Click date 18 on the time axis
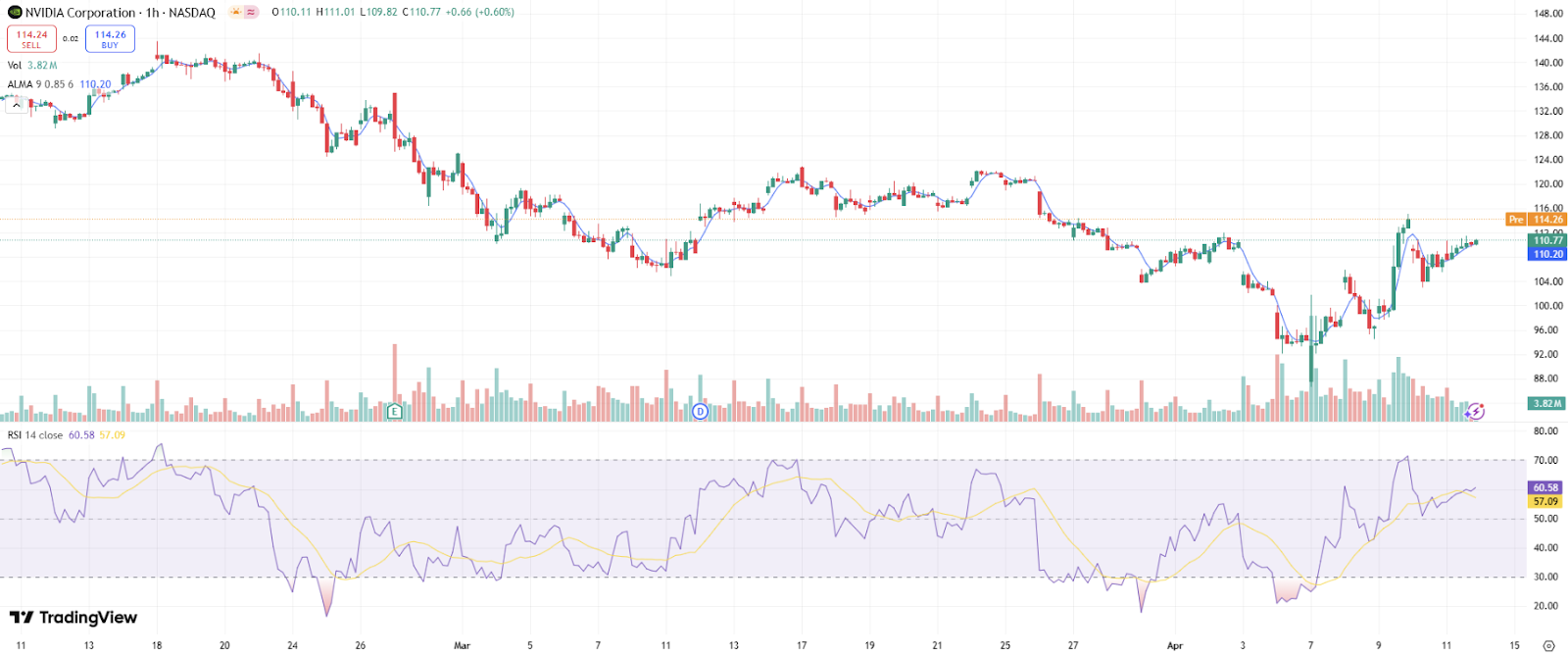 (x=157, y=645)
